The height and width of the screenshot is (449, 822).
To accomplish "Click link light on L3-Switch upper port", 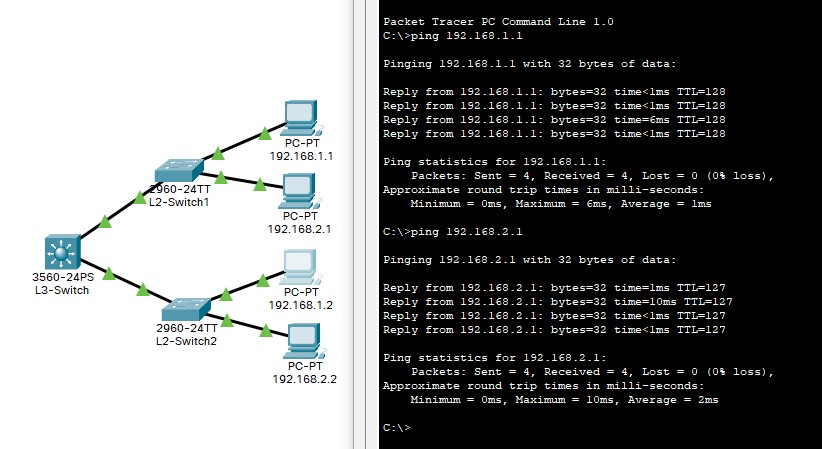I will pyautogui.click(x=105, y=221).
